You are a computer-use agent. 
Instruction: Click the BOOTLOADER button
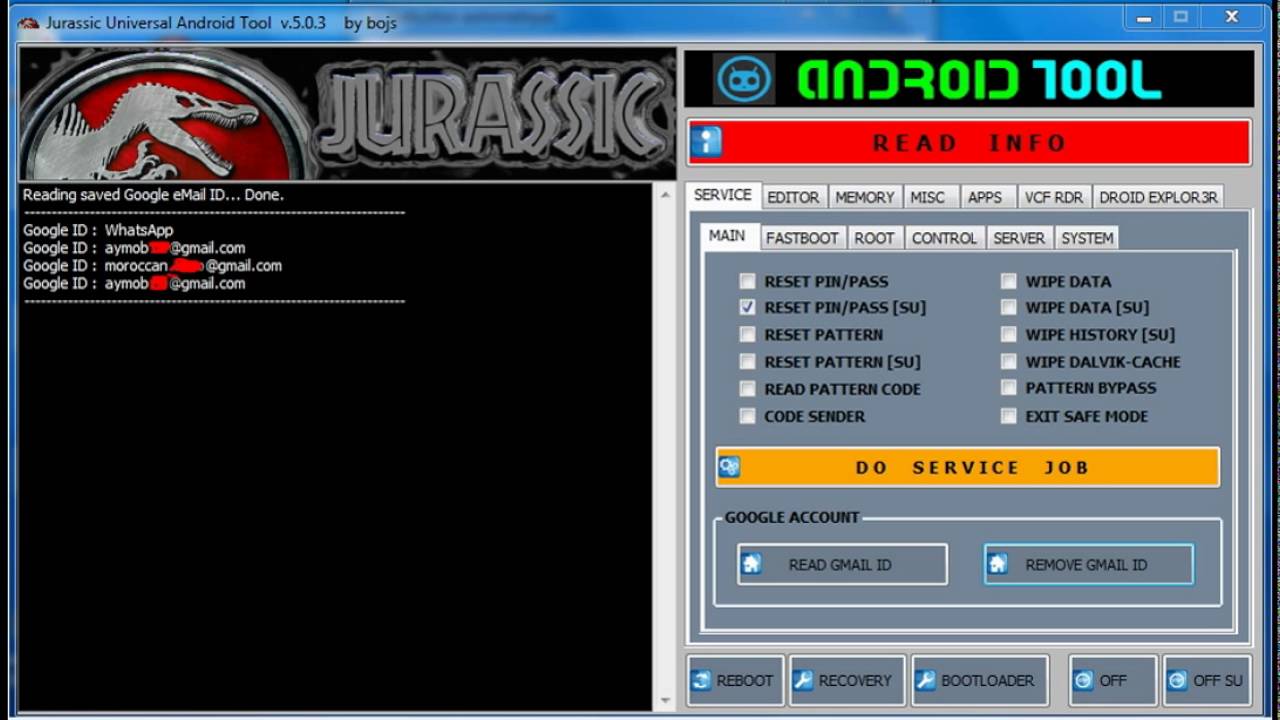[979, 680]
